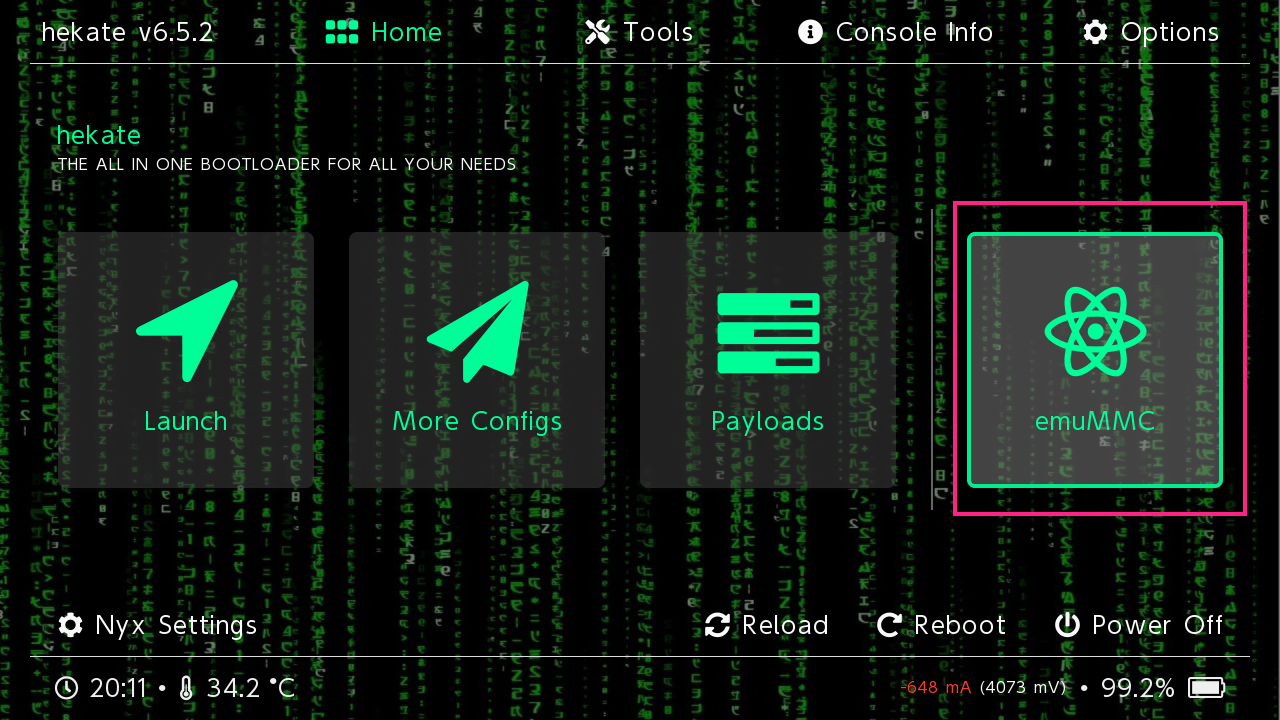The height and width of the screenshot is (720, 1280).
Task: Click the battery icon in status bar
Action: (x=1206, y=688)
